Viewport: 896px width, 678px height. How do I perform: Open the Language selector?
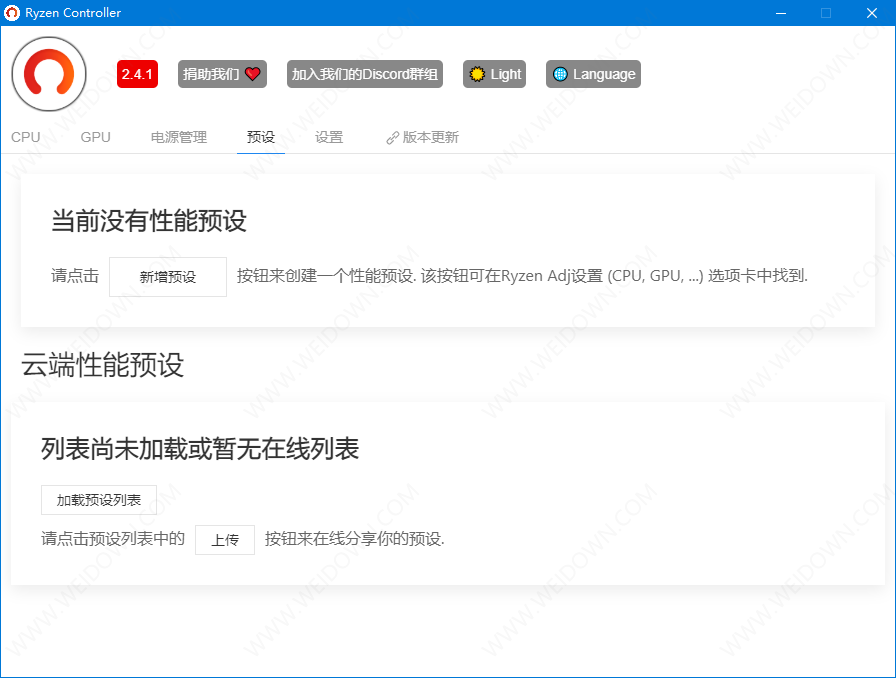[593, 74]
